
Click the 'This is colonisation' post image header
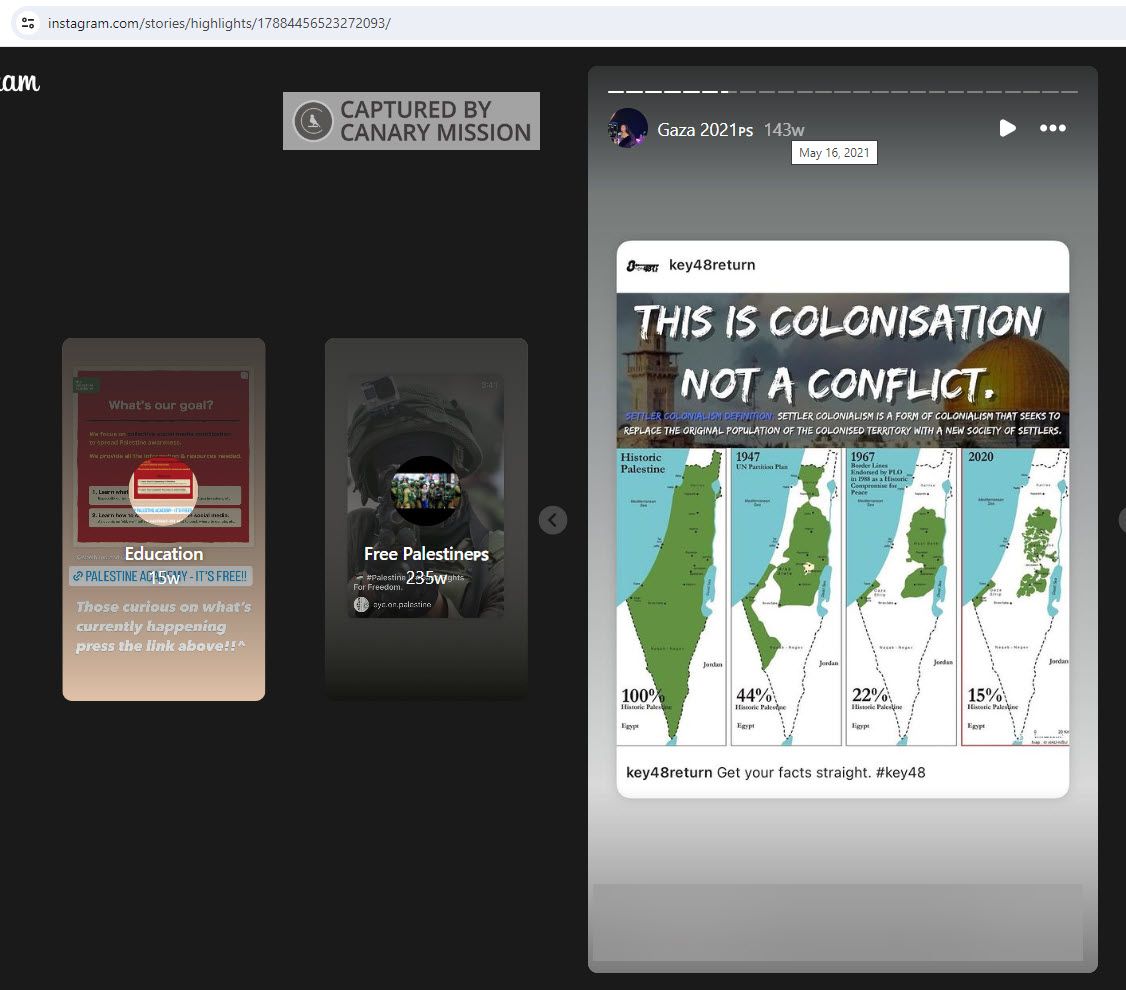pyautogui.click(x=842, y=370)
